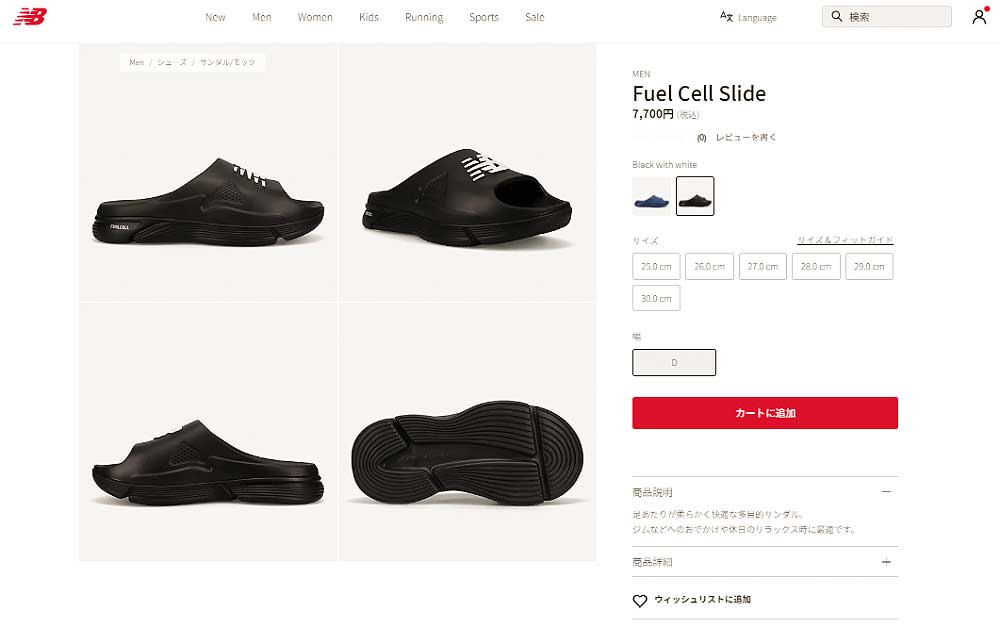Expand product details with plus icon

click(886, 562)
